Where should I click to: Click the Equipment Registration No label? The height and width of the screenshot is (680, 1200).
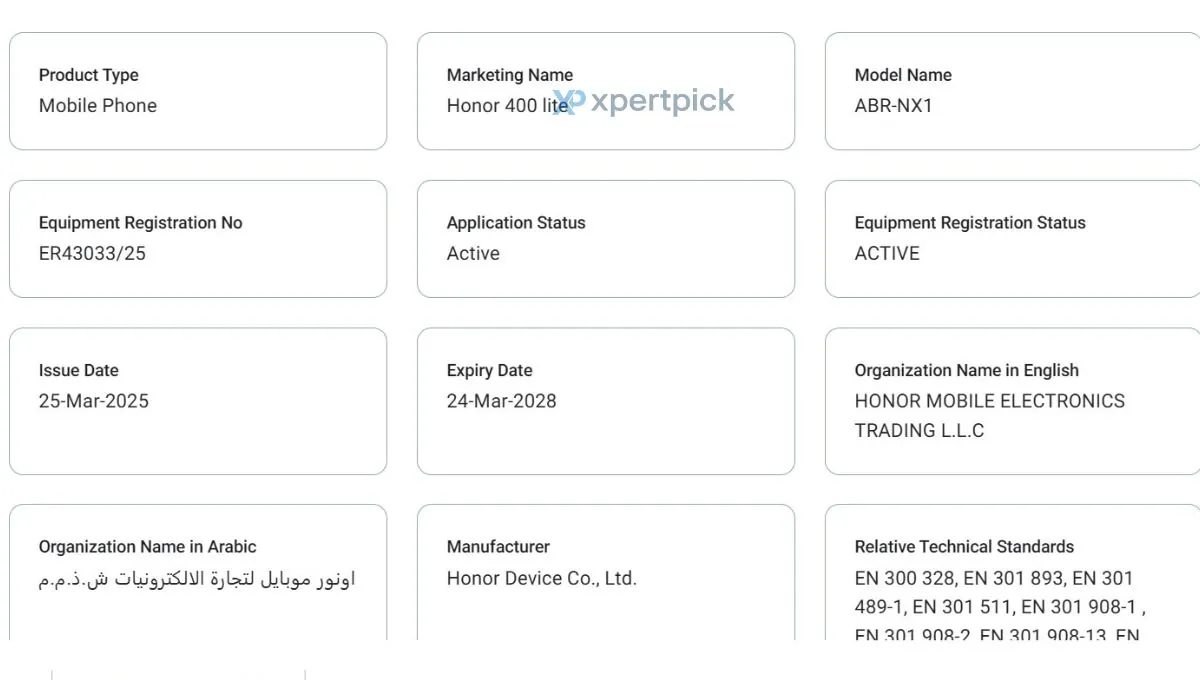[140, 223]
